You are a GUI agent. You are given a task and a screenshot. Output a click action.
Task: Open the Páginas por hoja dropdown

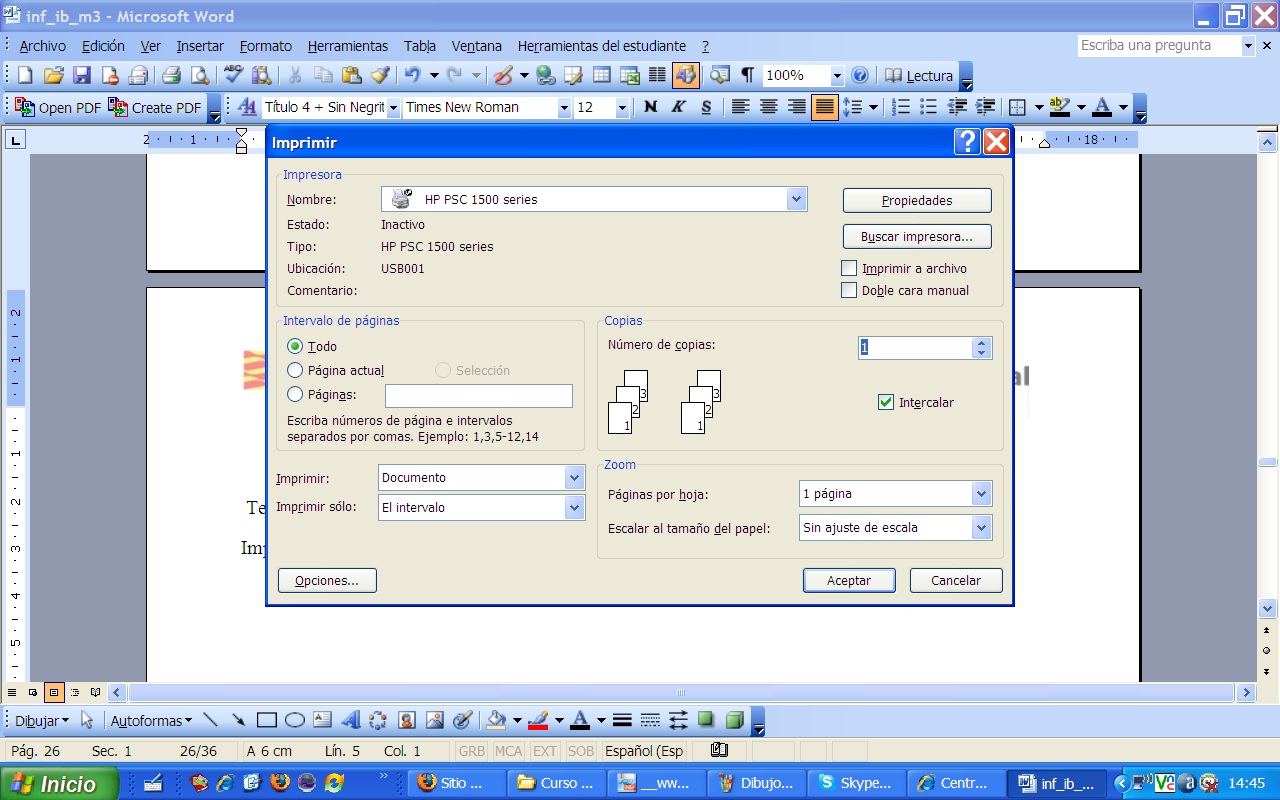point(981,494)
